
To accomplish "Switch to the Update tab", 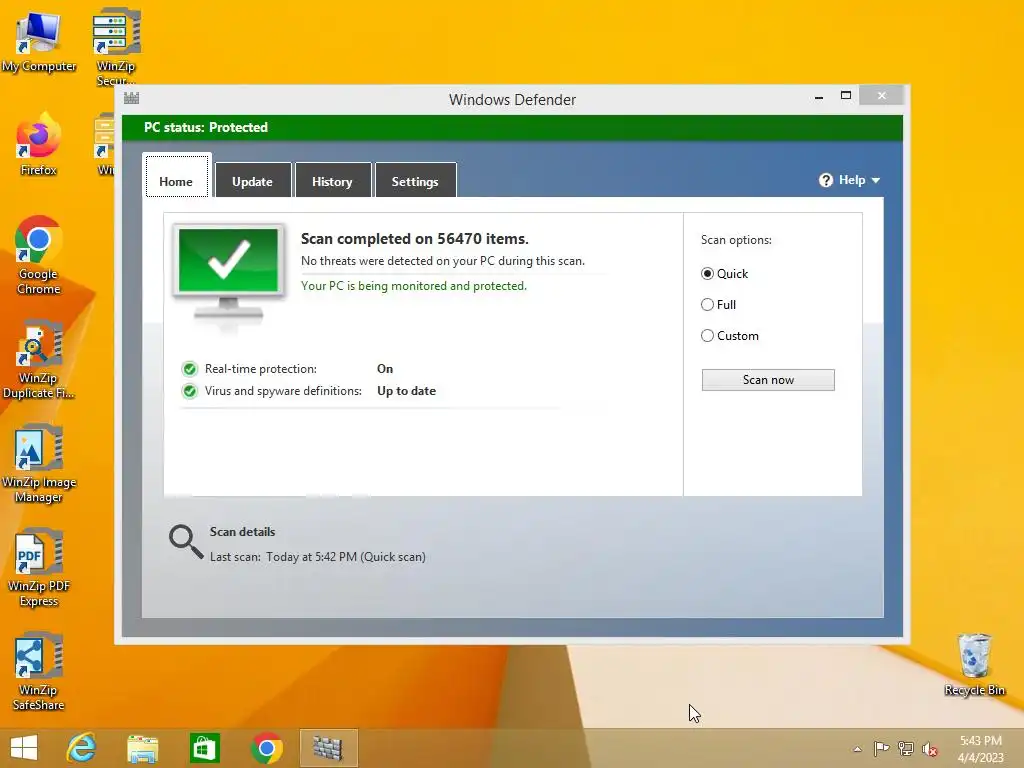I will click(x=253, y=180).
